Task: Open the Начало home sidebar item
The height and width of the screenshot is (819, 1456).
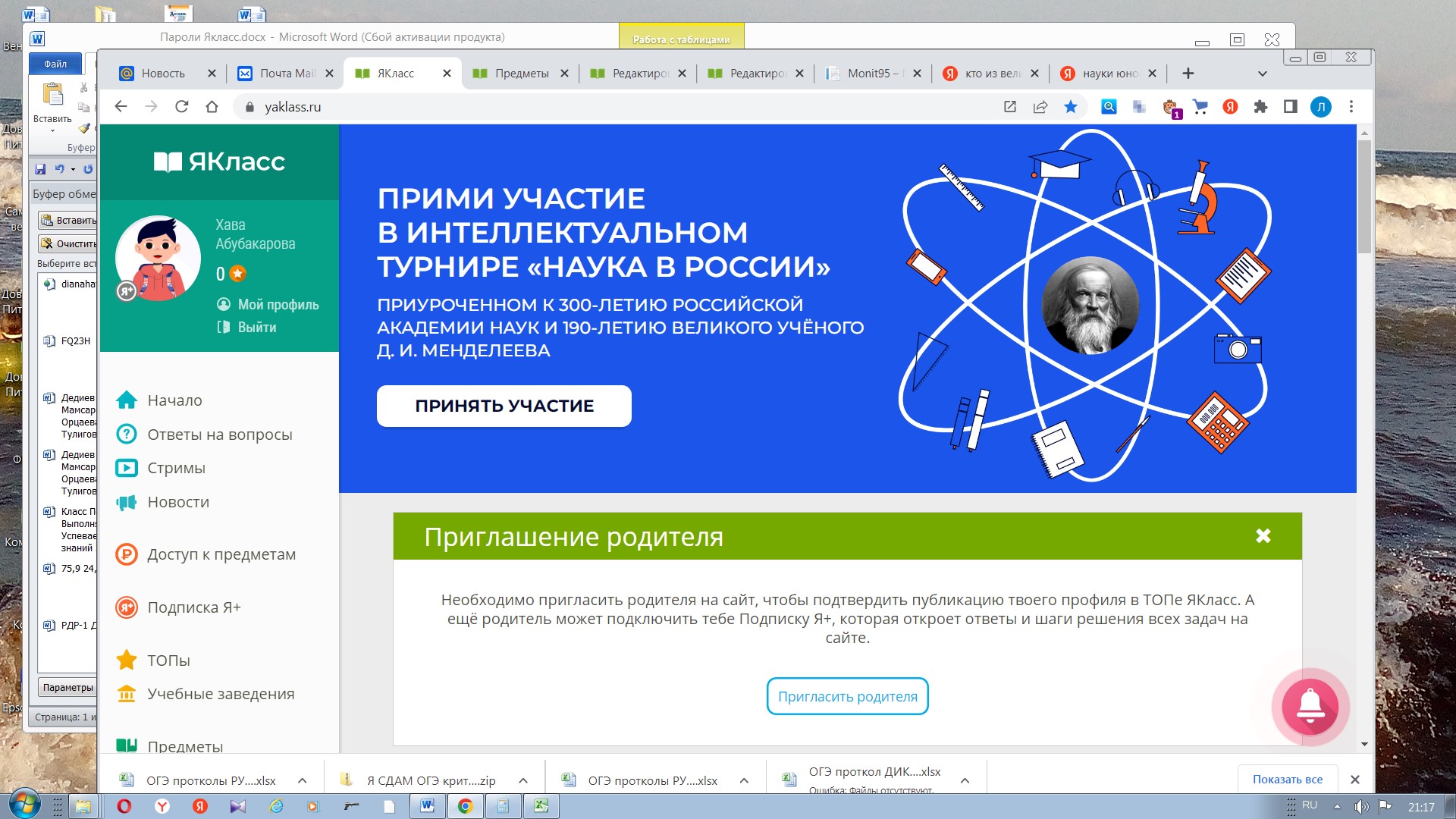Action: pos(174,400)
